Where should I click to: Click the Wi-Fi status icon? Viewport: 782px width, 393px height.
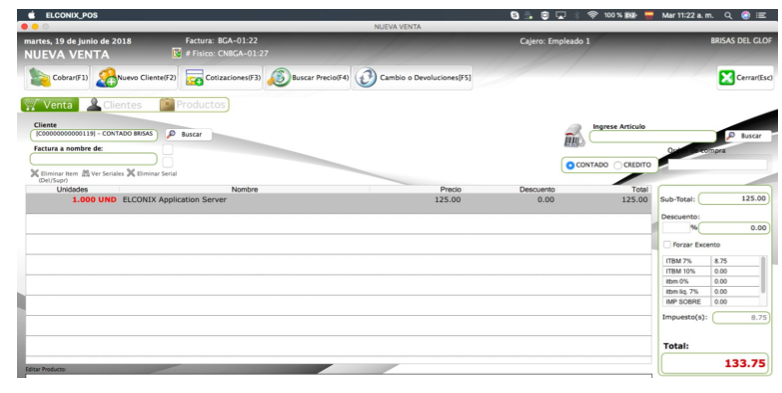pos(592,15)
